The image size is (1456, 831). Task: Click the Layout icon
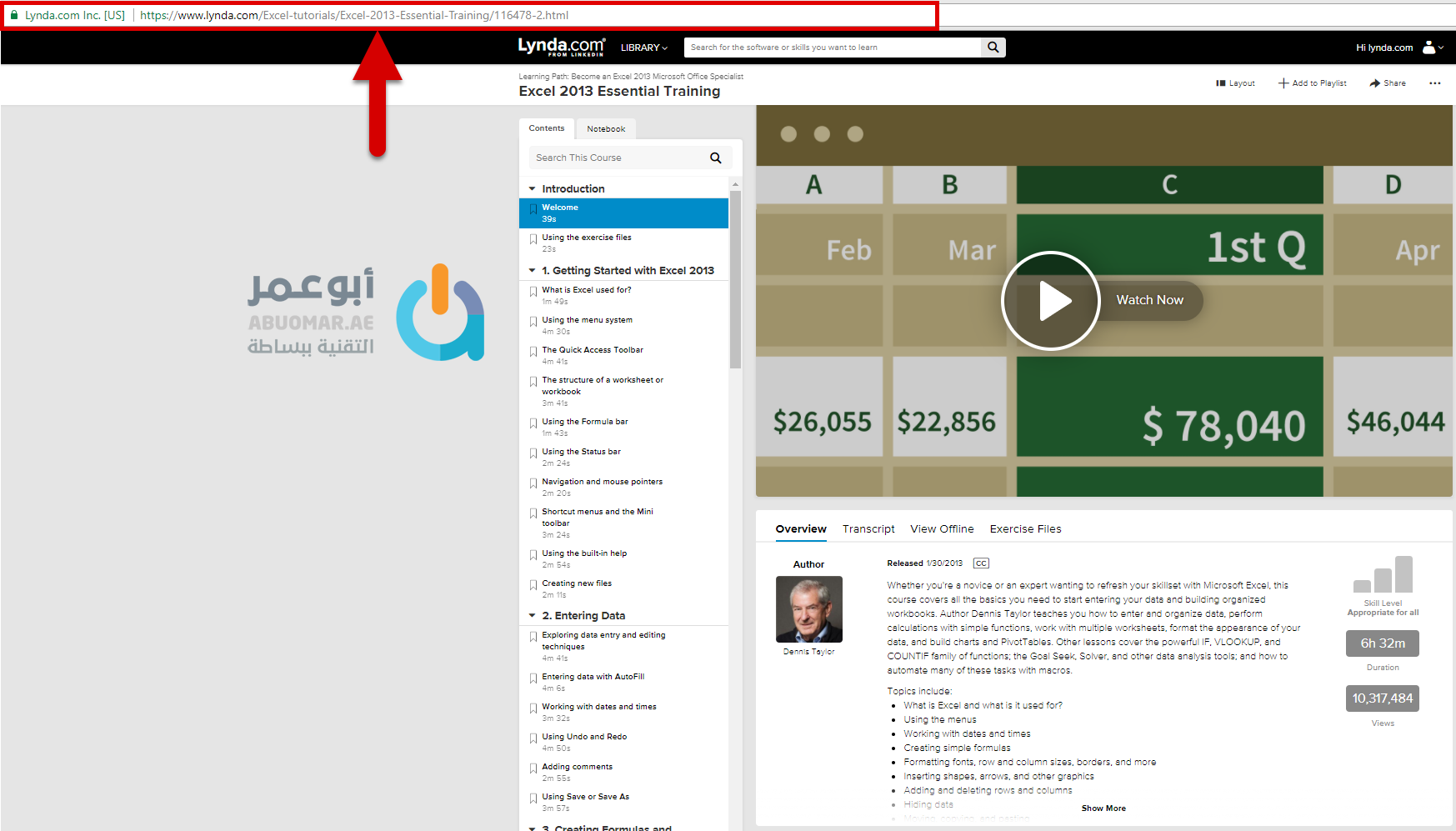[1221, 83]
